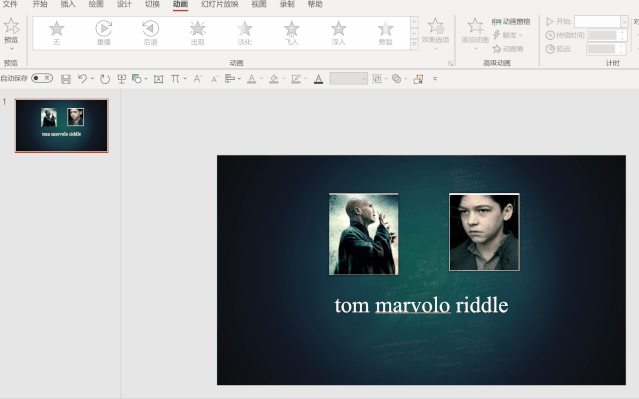Viewport: 639px width, 399px height.
Task: Click the redo/repeat circular arrow icon
Action: (105, 79)
